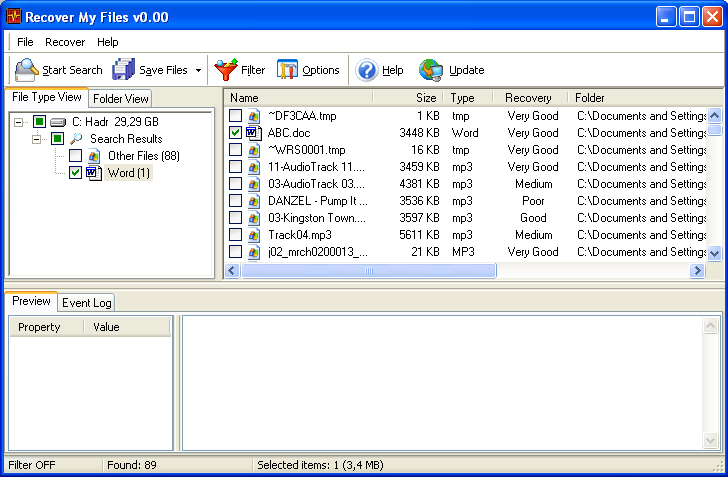Open the Help menu in menu bar
The width and height of the screenshot is (728, 477).
108,42
